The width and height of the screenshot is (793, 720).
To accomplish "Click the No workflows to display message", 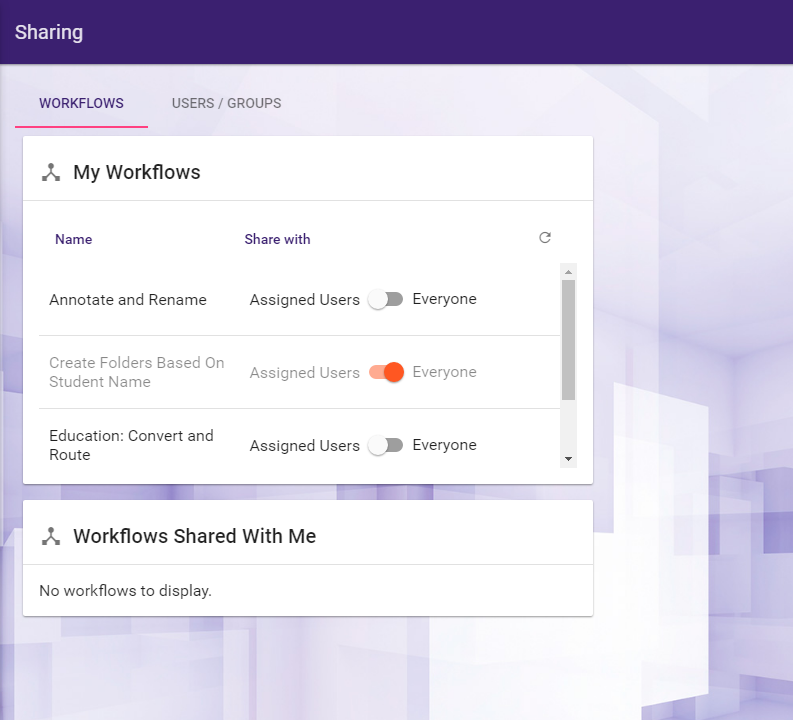I will tap(125, 591).
